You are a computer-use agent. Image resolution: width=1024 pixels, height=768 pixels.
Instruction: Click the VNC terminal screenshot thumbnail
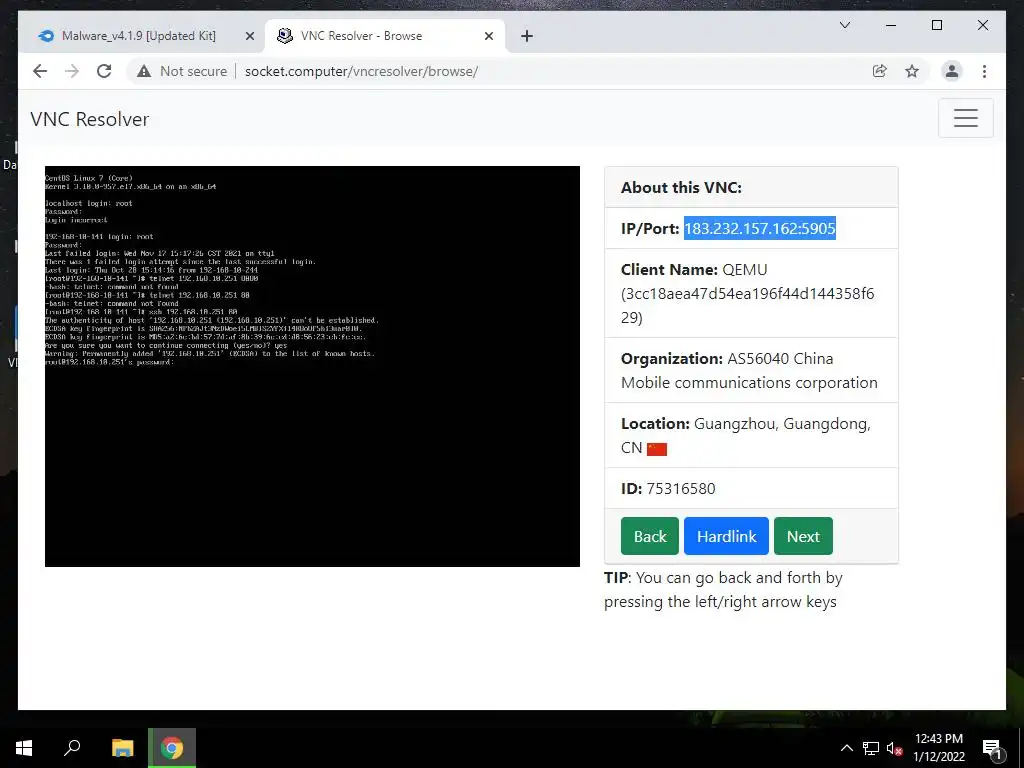point(312,366)
